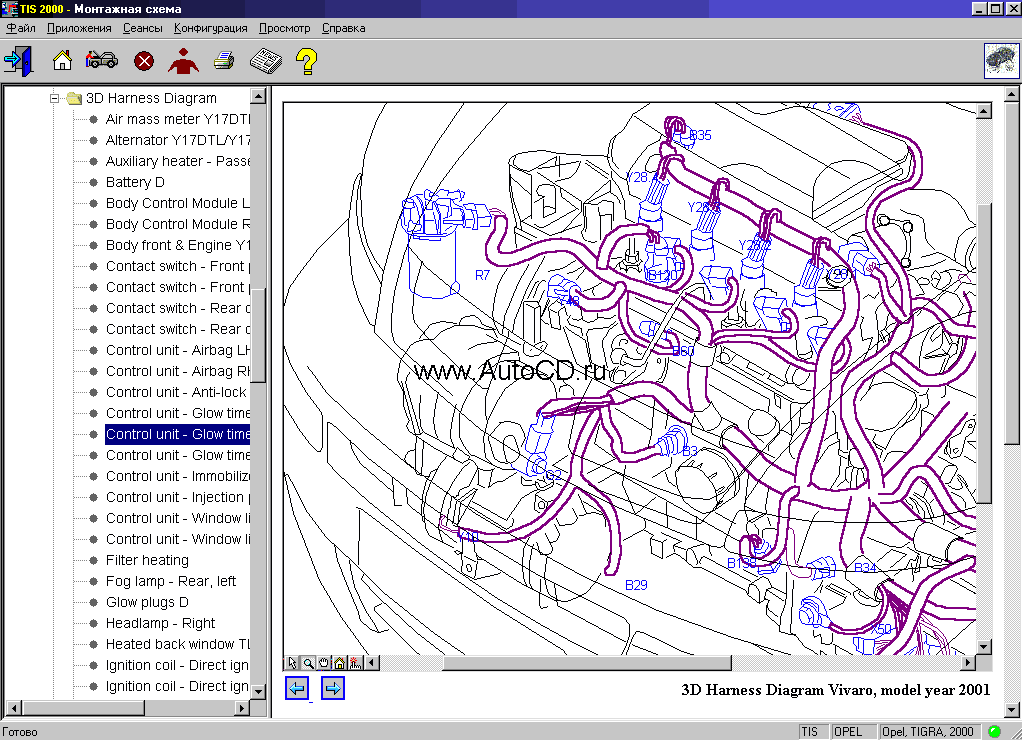Select Air mass meter Y17DT item
Screen dimensions: 1022x740
177,119
